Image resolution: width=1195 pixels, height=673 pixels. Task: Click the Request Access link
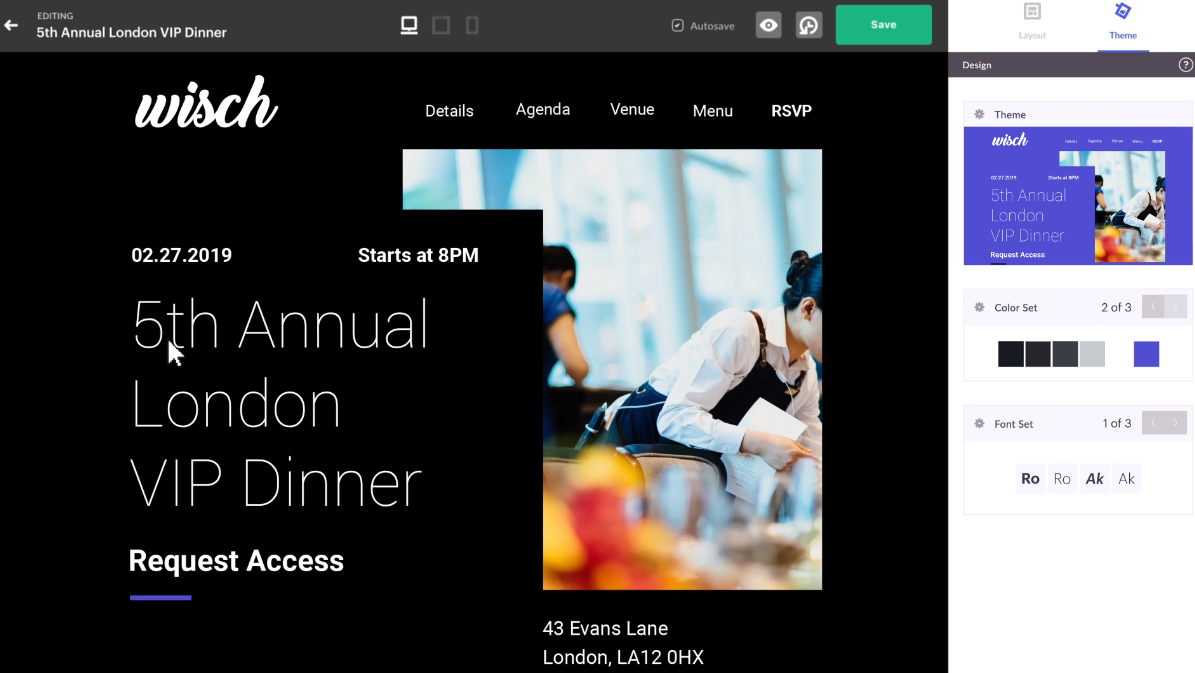tap(236, 561)
